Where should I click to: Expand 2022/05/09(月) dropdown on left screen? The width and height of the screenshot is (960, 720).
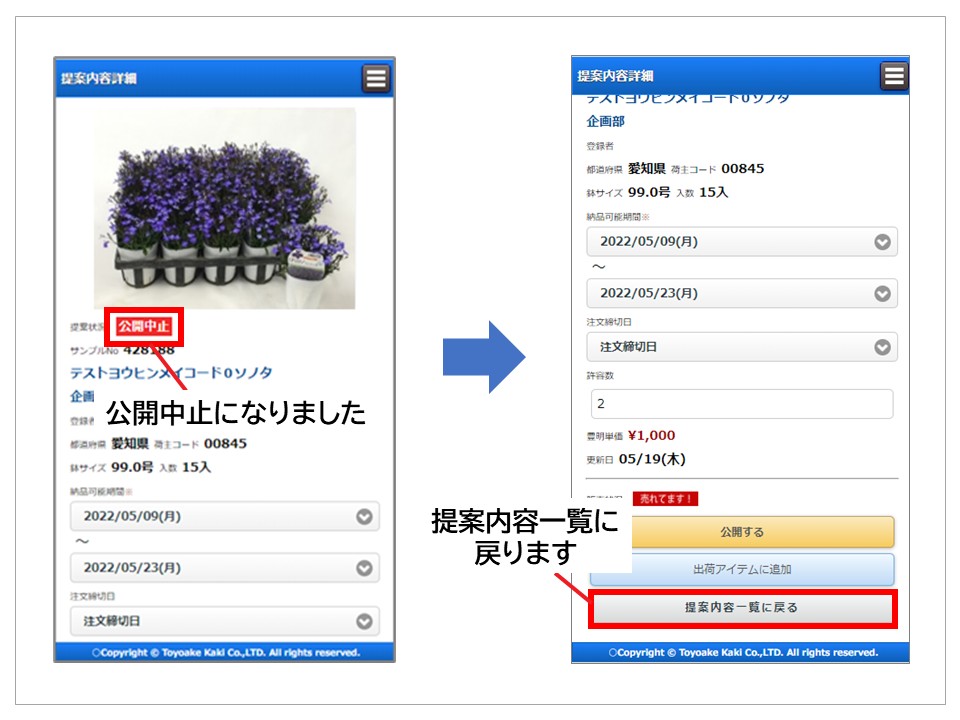pos(225,516)
